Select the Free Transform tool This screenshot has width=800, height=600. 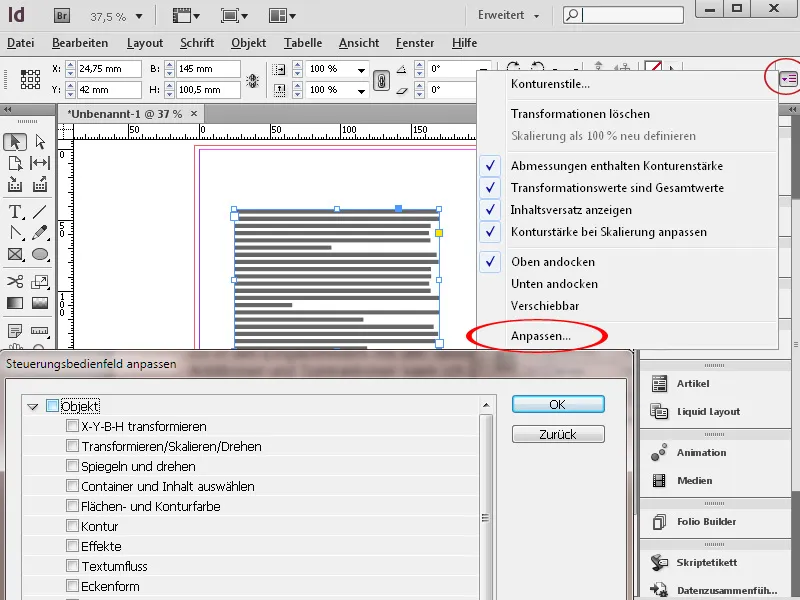pyautogui.click(x=40, y=282)
